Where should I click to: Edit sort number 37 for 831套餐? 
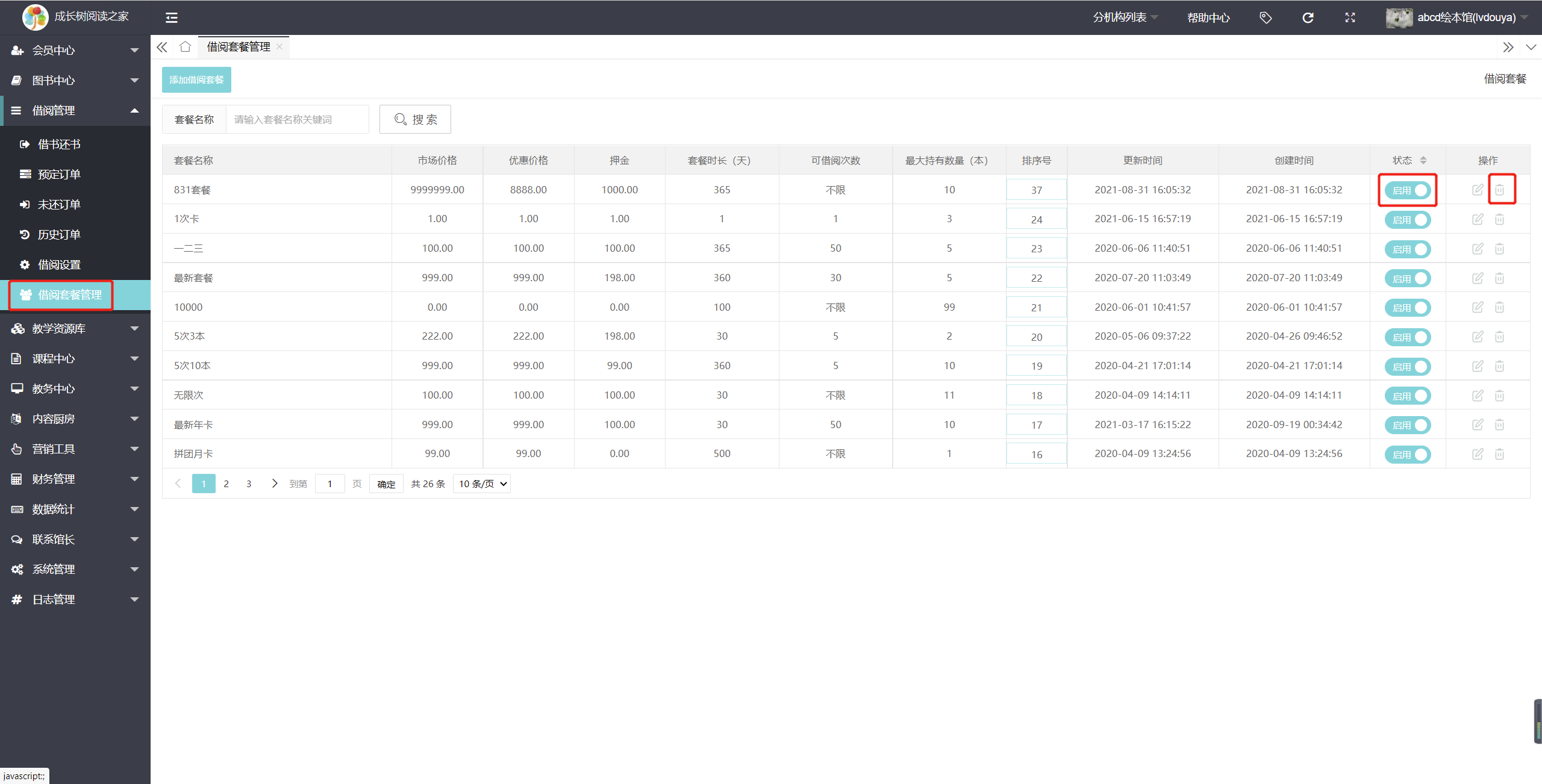click(x=1036, y=190)
